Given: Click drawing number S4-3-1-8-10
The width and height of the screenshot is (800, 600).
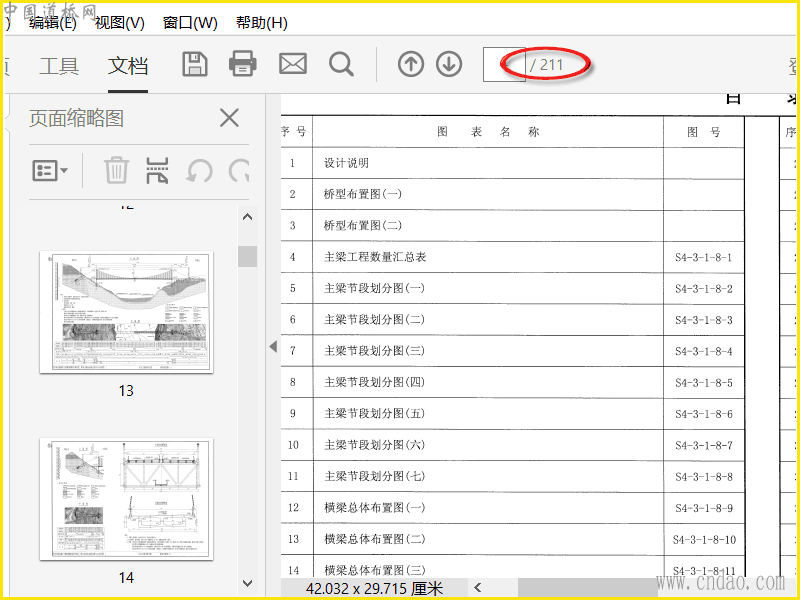Looking at the screenshot, I should [x=704, y=540].
